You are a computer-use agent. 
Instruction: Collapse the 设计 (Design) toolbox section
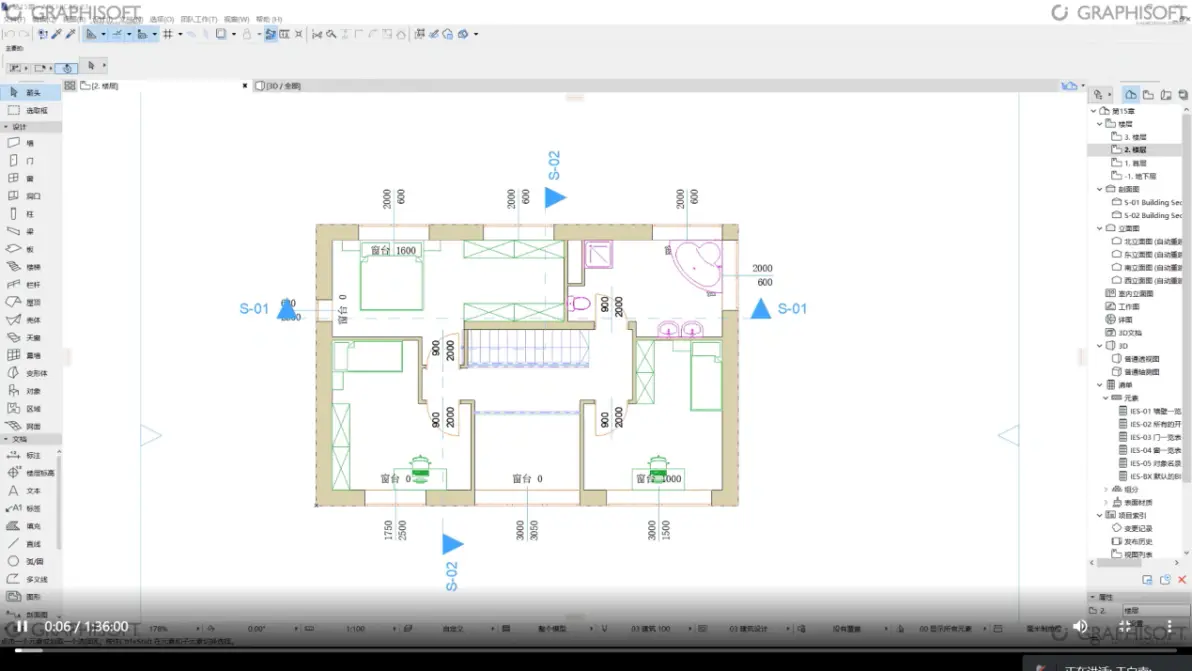pyautogui.click(x=6, y=127)
